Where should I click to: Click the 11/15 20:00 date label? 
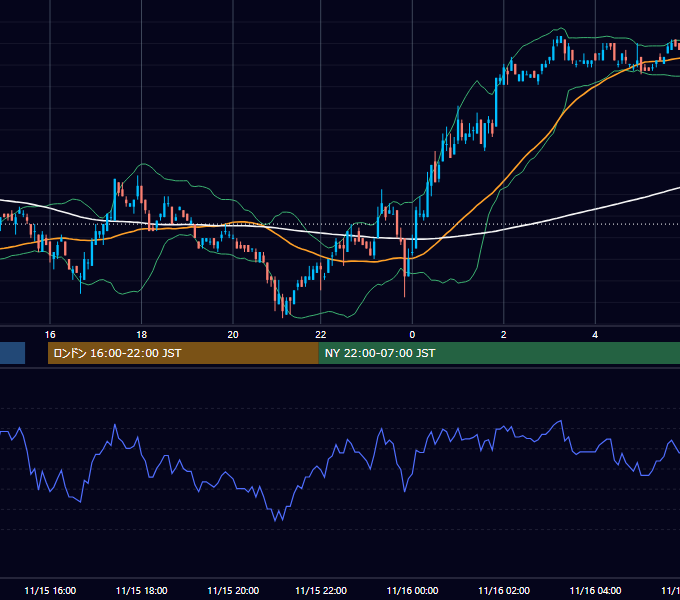(233, 590)
